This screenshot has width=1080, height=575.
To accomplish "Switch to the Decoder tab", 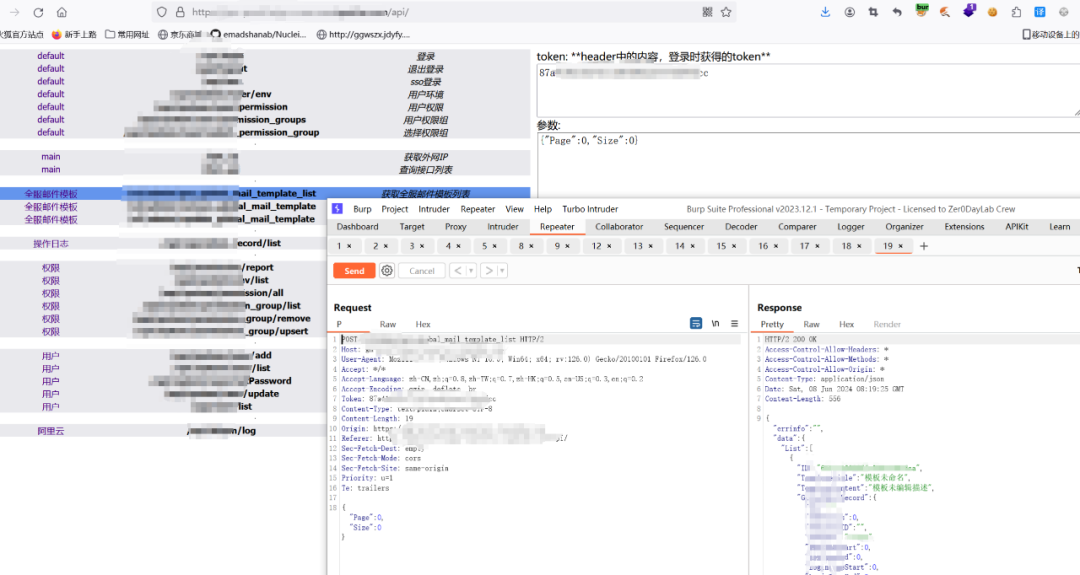I will tap(741, 227).
